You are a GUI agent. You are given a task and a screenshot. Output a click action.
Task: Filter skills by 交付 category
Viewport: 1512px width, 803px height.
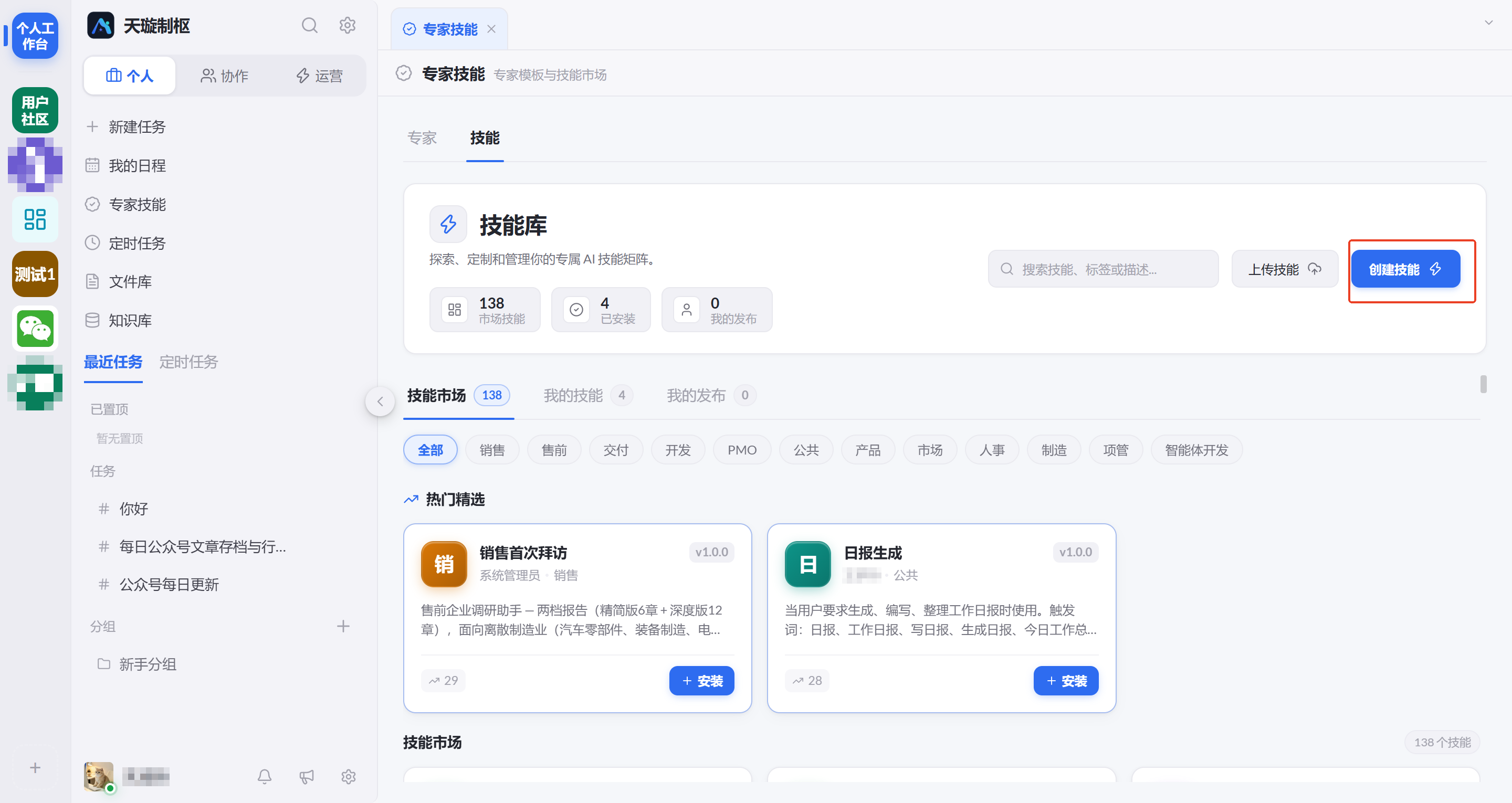click(616, 450)
